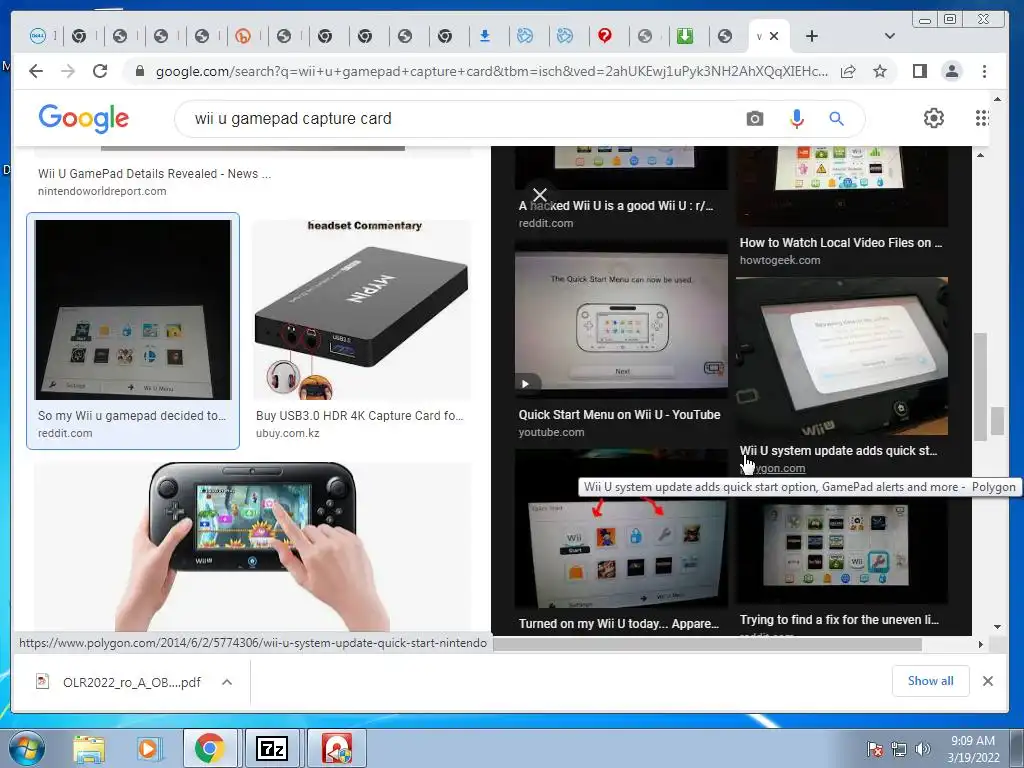The height and width of the screenshot is (768, 1024).
Task: Go back to the previous page
Action: click(36, 71)
